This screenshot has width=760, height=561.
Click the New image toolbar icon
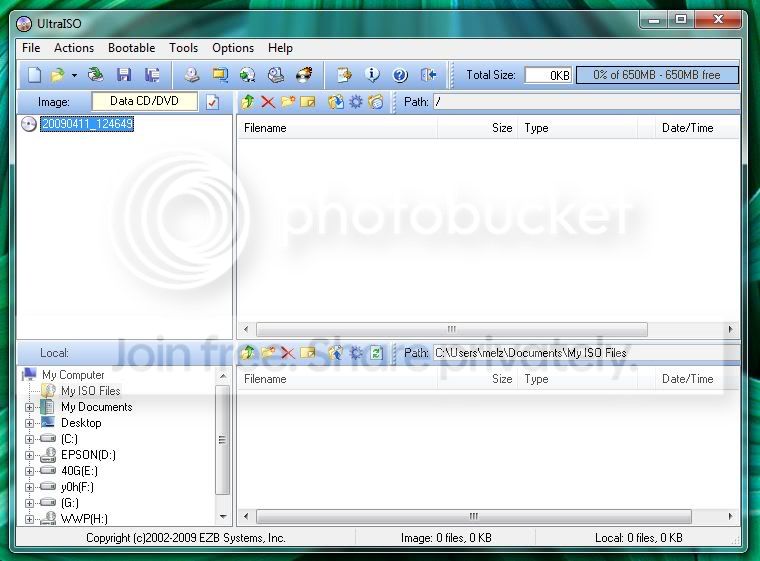pos(34,75)
